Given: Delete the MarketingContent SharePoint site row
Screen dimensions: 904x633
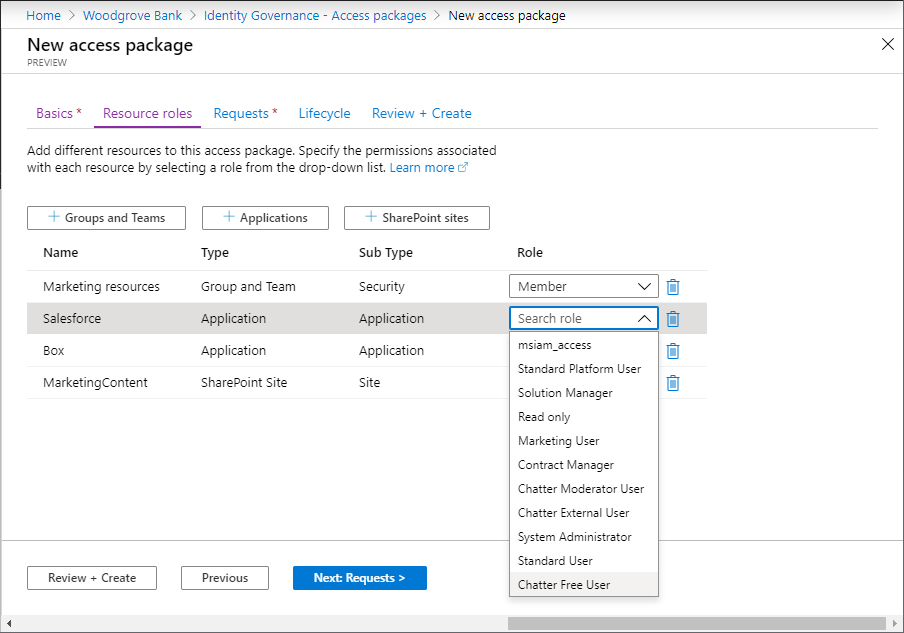Looking at the screenshot, I should point(673,383).
